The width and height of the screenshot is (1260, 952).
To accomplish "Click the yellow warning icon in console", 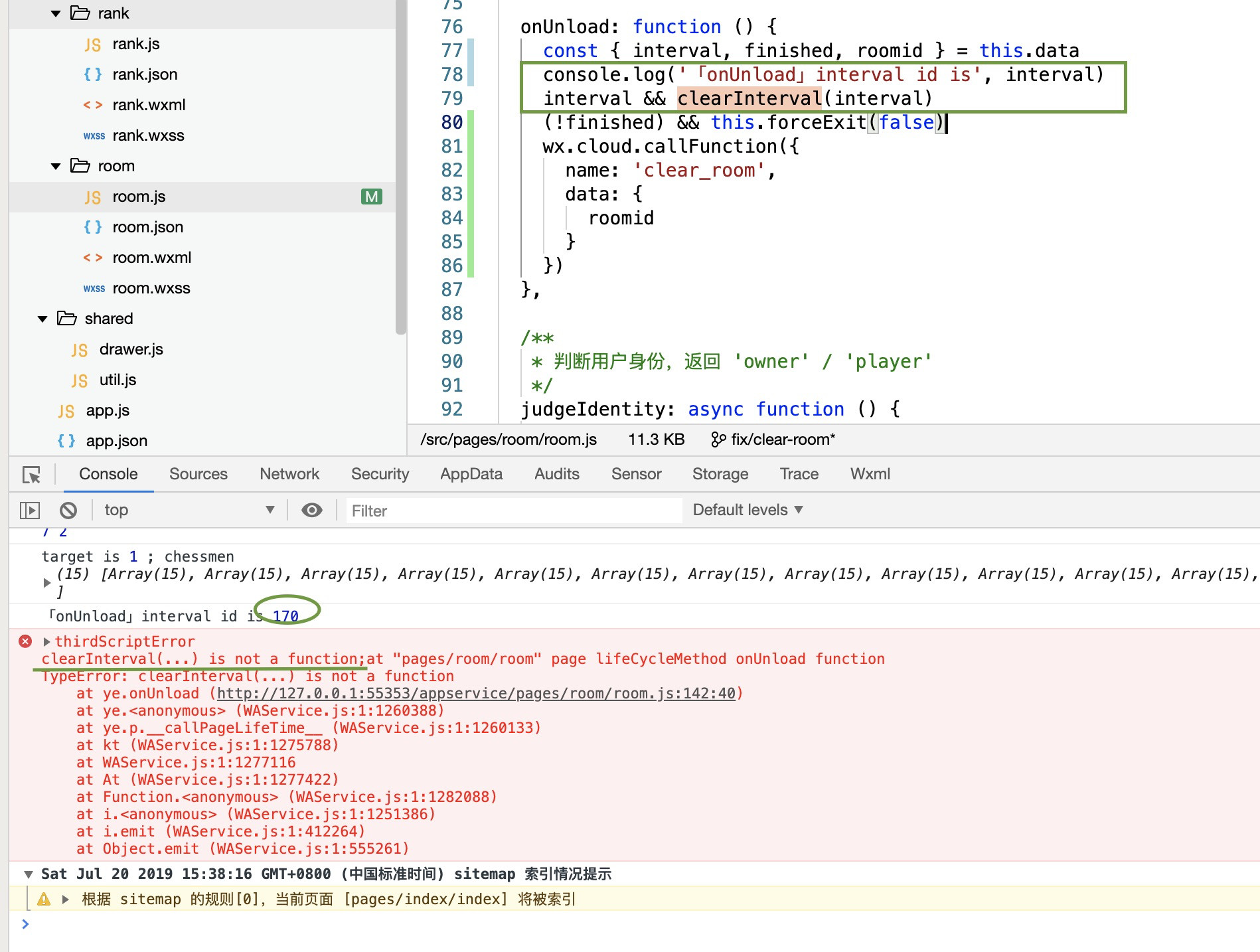I will pyautogui.click(x=44, y=900).
